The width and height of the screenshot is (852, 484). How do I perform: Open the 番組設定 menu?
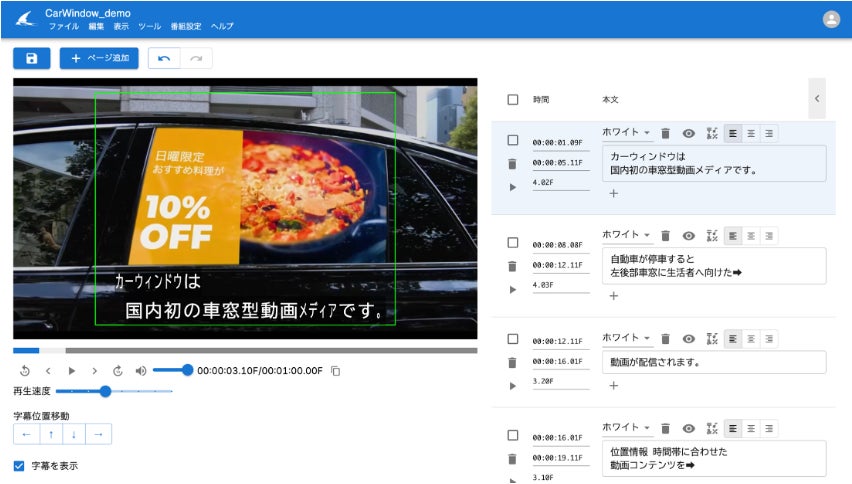pos(186,26)
